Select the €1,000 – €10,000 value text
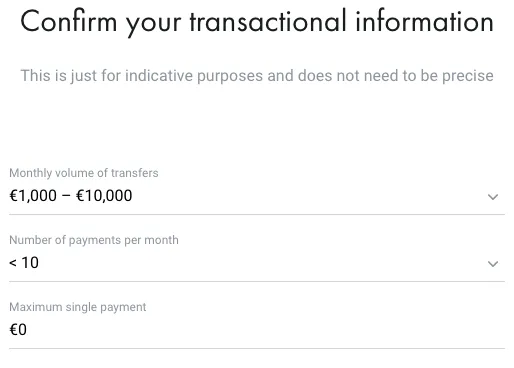Screen dimensions: 514x368 pos(71,196)
